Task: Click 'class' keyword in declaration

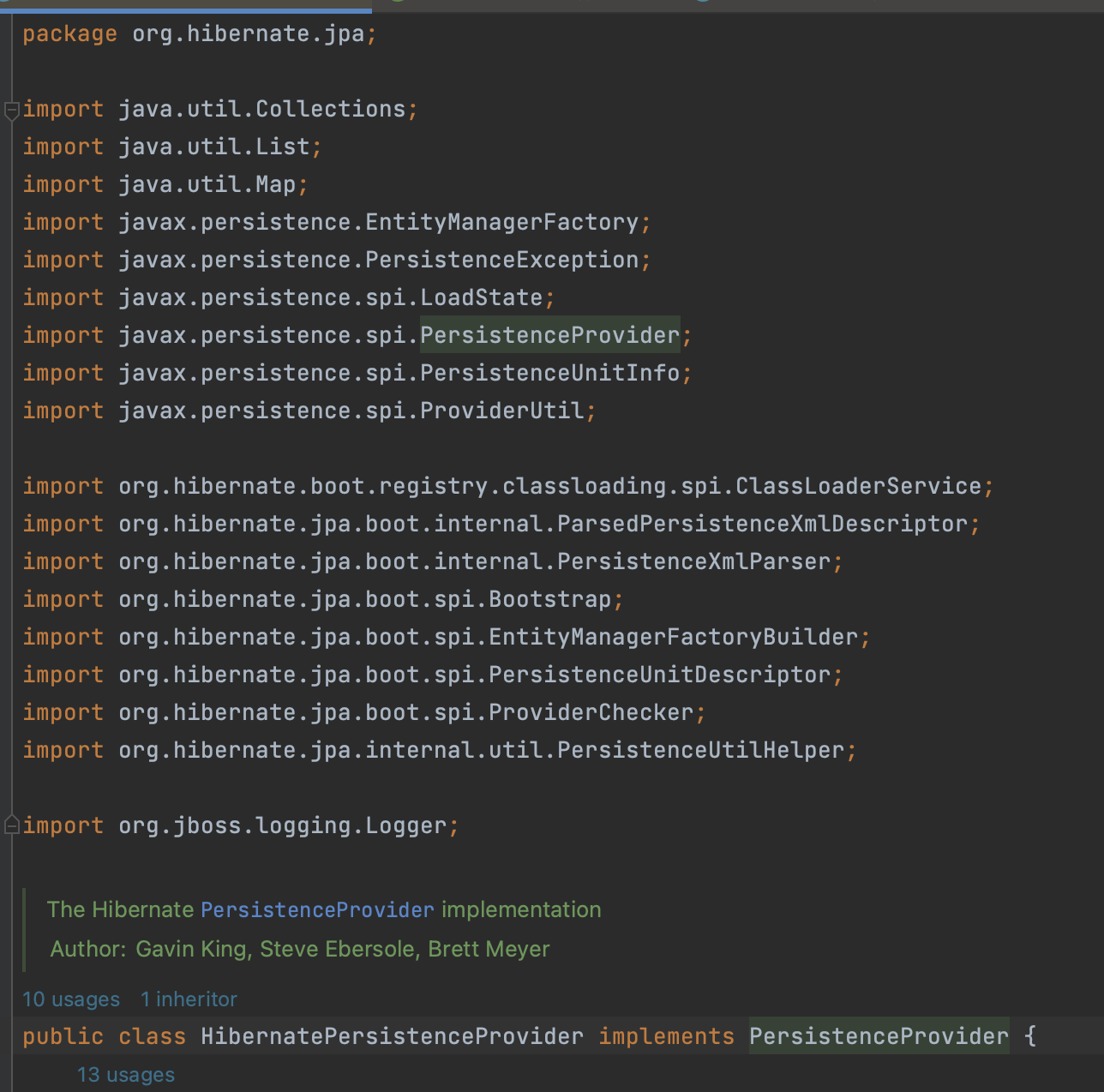Action: tap(153, 1036)
